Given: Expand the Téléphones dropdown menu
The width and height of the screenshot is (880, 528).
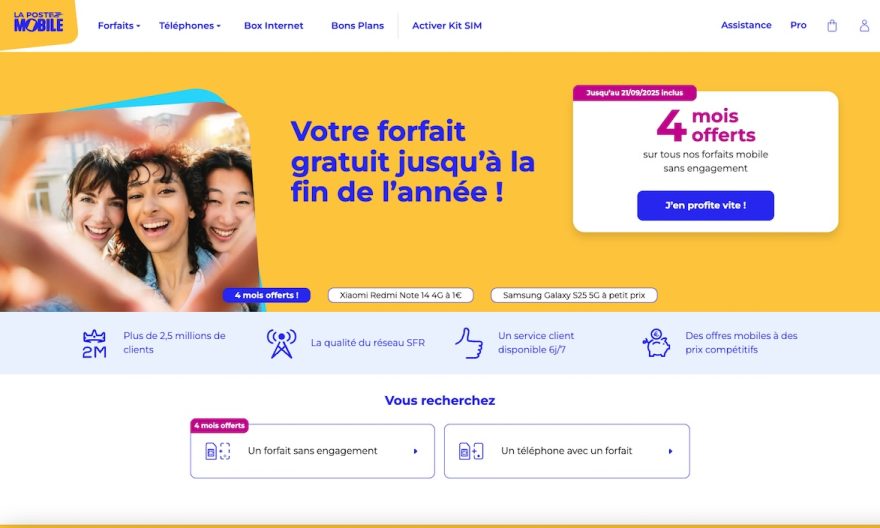Looking at the screenshot, I should (190, 26).
